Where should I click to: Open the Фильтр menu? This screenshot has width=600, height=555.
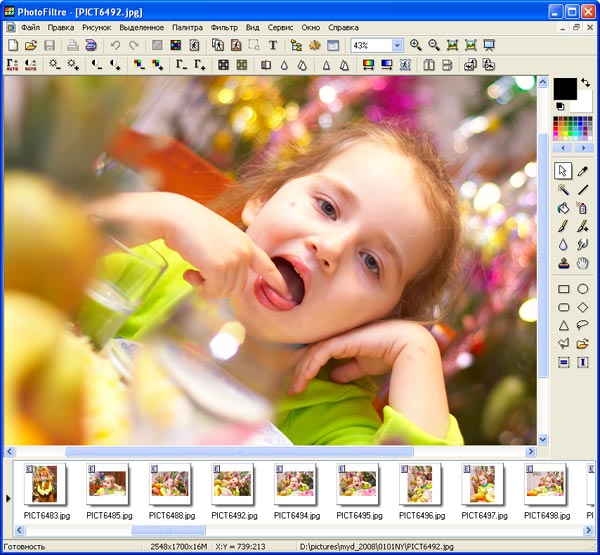[x=224, y=28]
